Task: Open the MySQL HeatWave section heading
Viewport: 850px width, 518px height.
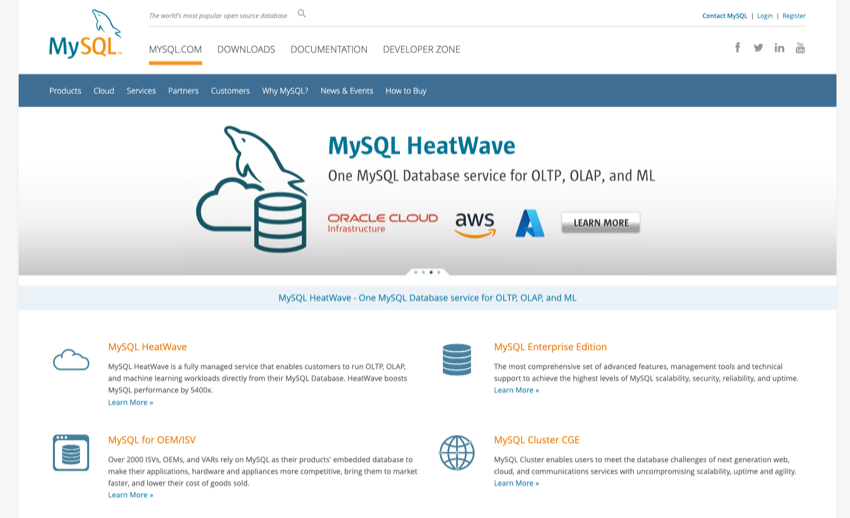Action: tap(147, 347)
